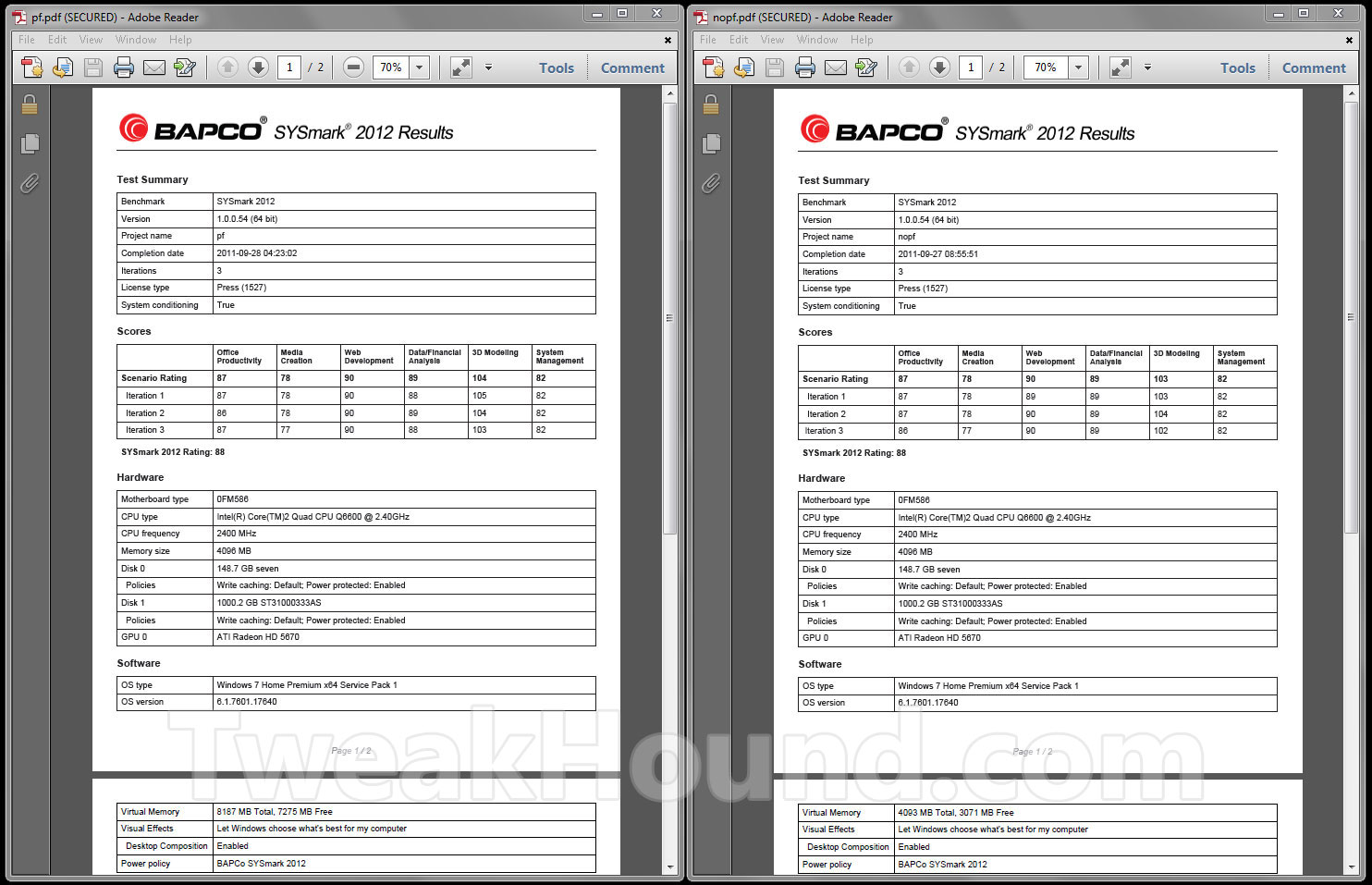Expand toolbar overflow arrow in nopf.pdf window
This screenshot has height=885, width=1372.
coord(1147,68)
